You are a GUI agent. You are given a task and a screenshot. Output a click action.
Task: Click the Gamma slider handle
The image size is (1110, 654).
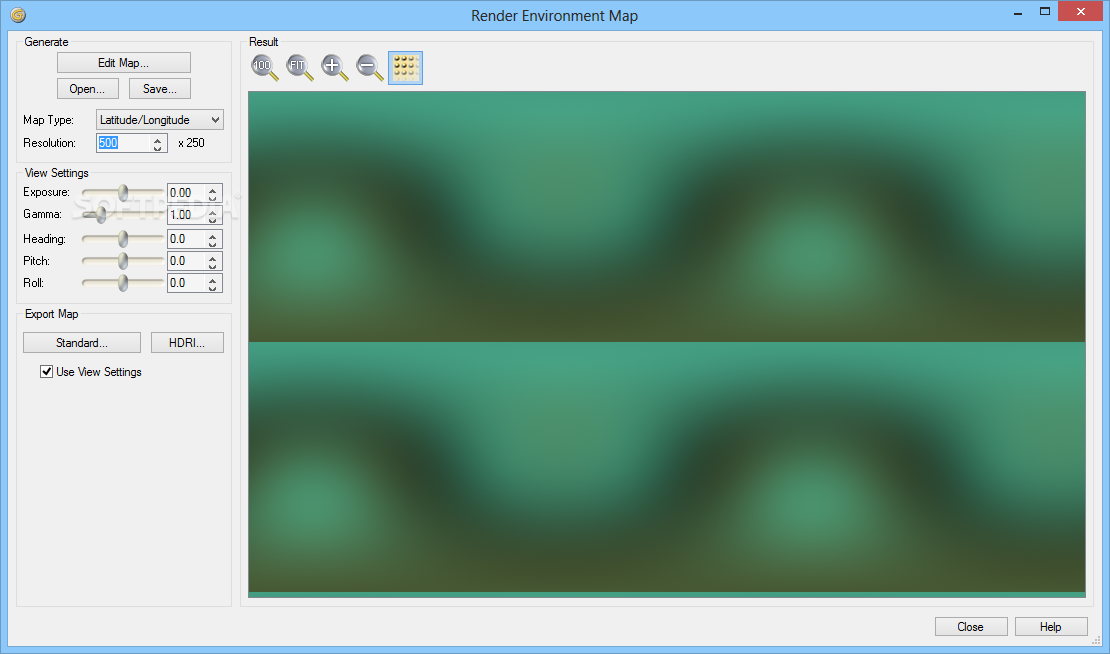(101, 214)
